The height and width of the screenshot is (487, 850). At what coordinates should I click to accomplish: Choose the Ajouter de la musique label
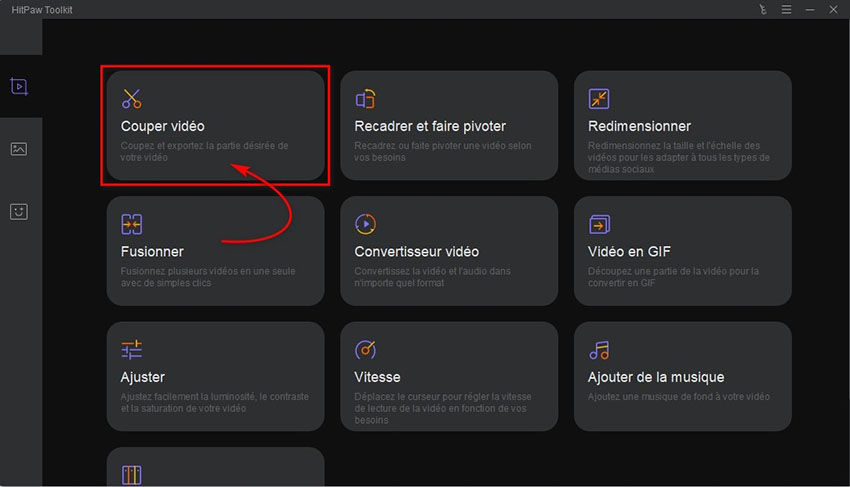click(656, 377)
